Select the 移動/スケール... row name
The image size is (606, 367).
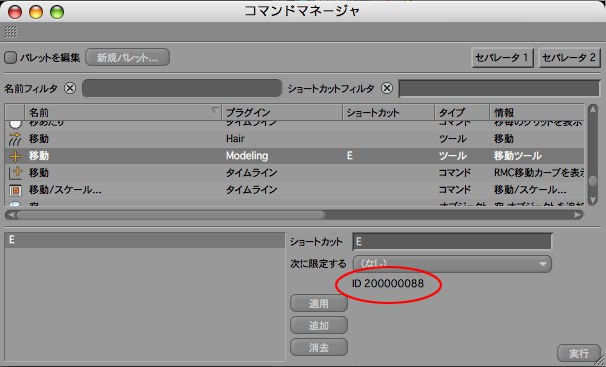[x=65, y=190]
